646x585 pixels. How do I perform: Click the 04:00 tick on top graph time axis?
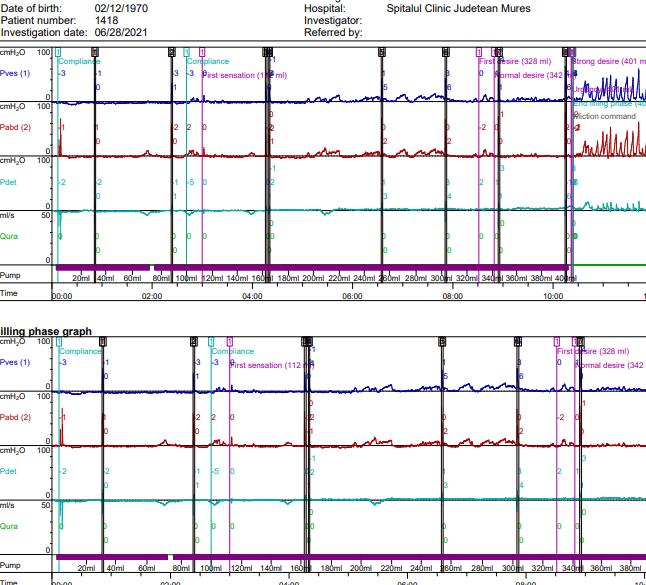point(252,296)
